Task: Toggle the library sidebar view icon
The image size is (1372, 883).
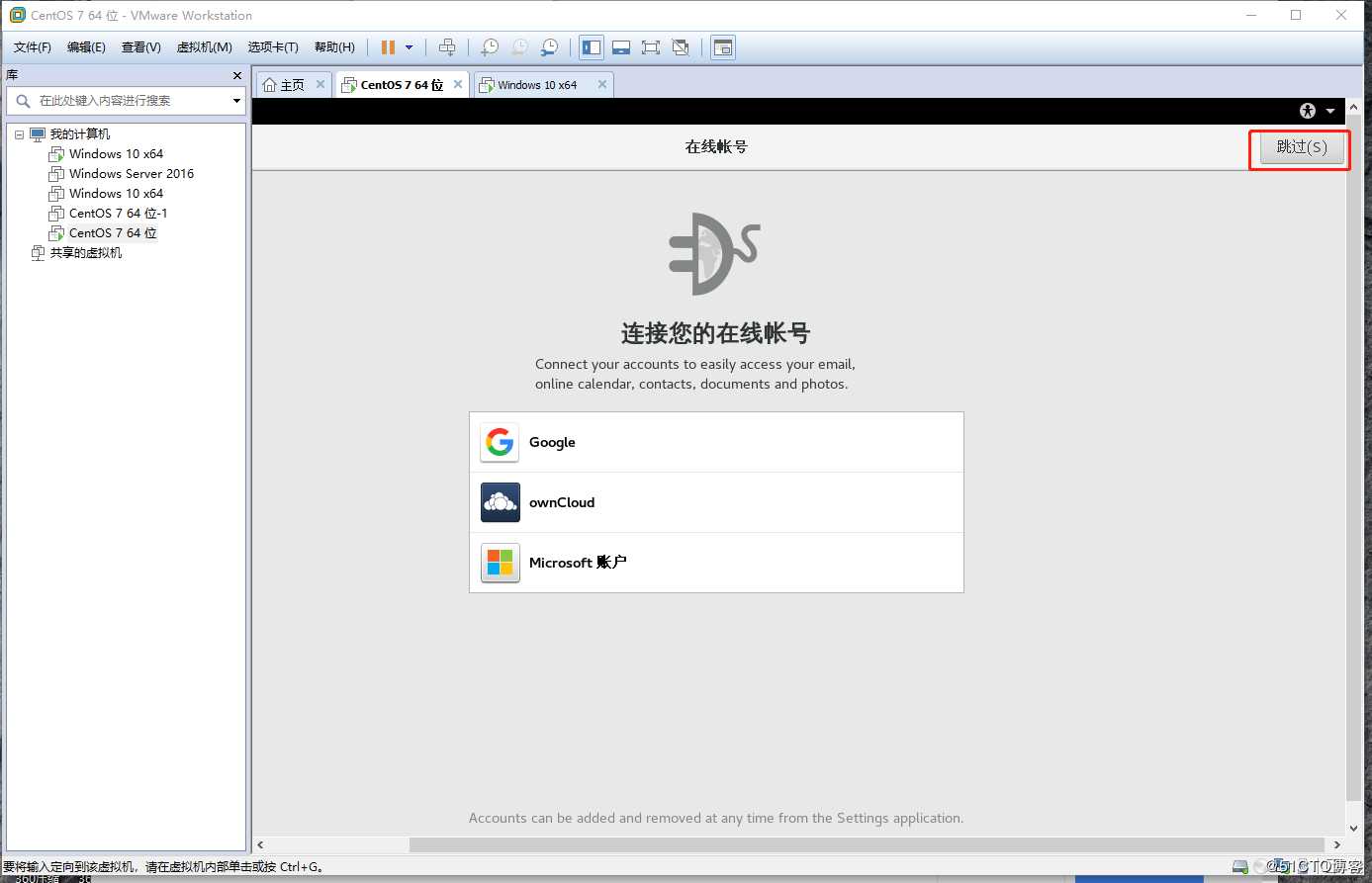Action: click(592, 47)
